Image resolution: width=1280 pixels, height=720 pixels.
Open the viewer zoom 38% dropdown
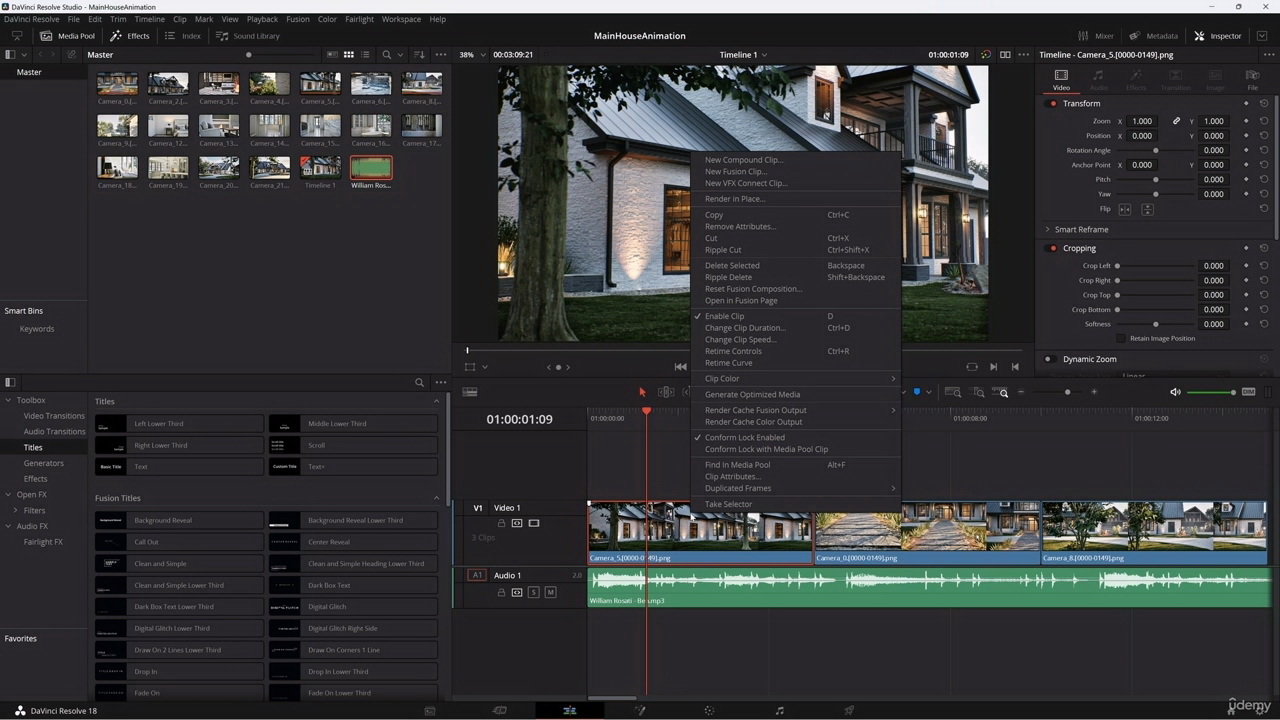point(472,55)
